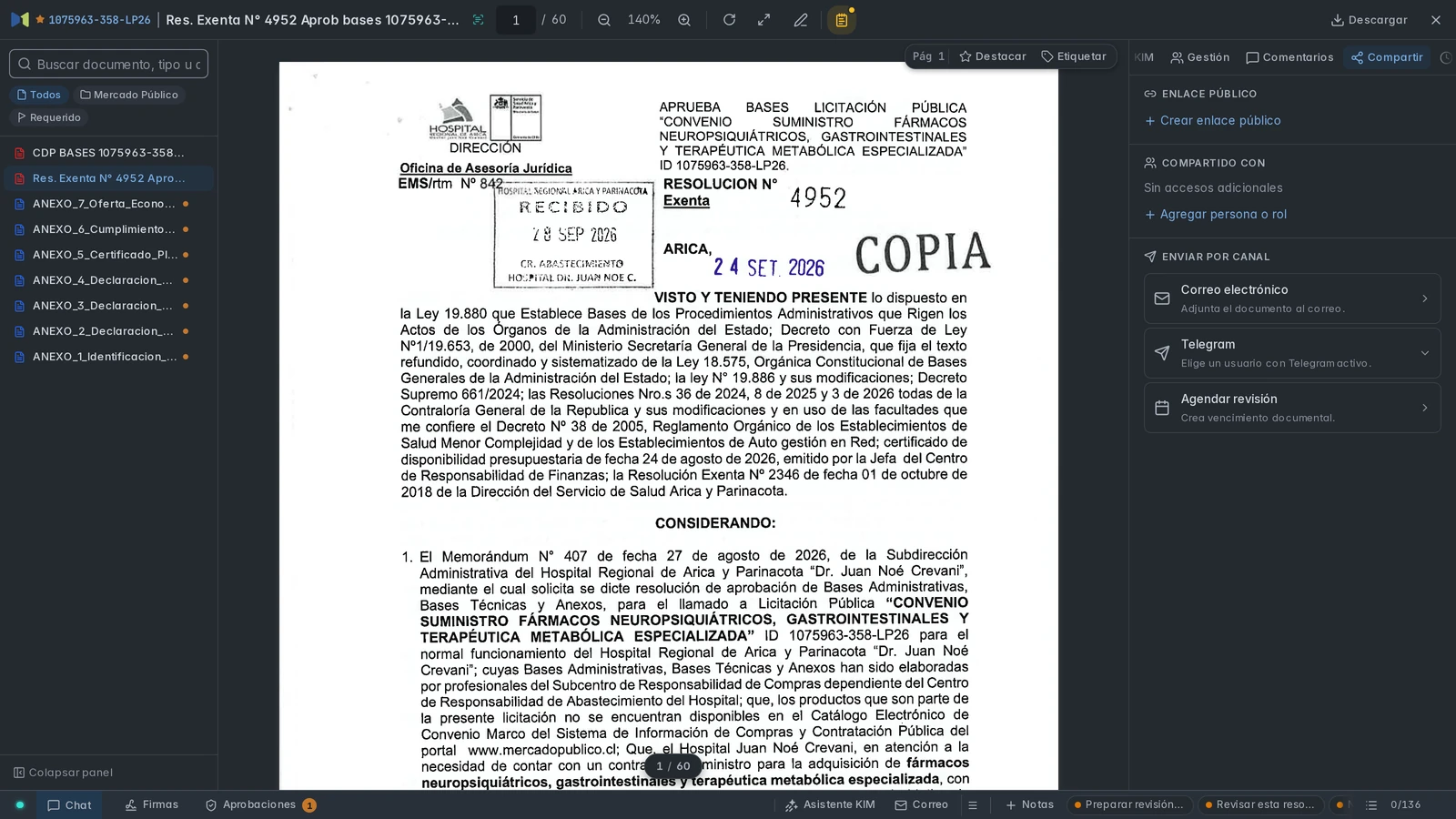1456x819 pixels.
Task: Click Agregar persona o rol
Action: pyautogui.click(x=1216, y=215)
